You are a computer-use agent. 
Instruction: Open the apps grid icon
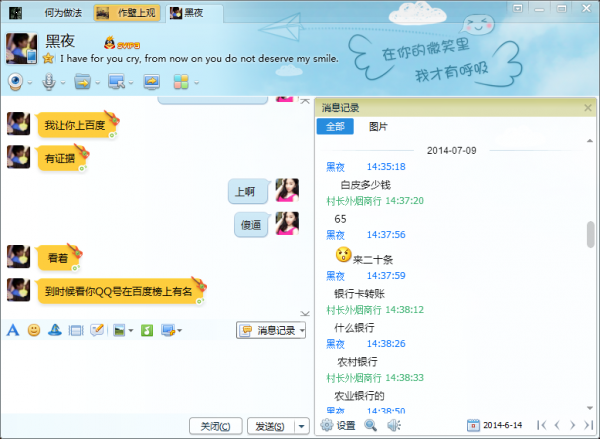(181, 82)
